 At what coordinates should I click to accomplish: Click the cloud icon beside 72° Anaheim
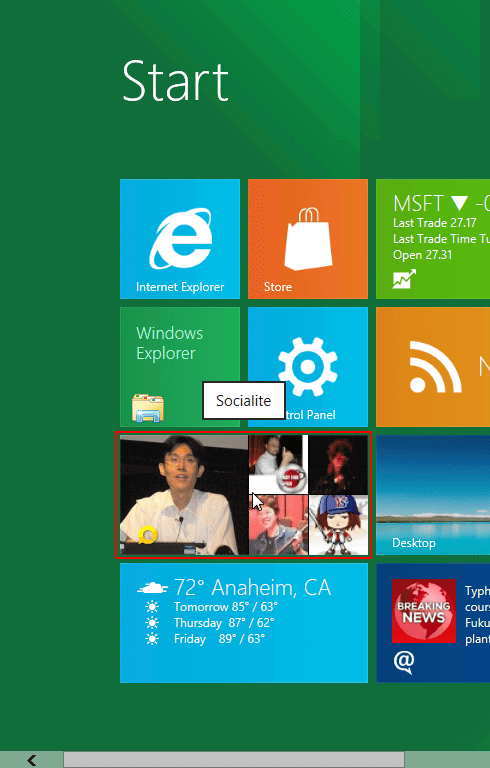152,588
